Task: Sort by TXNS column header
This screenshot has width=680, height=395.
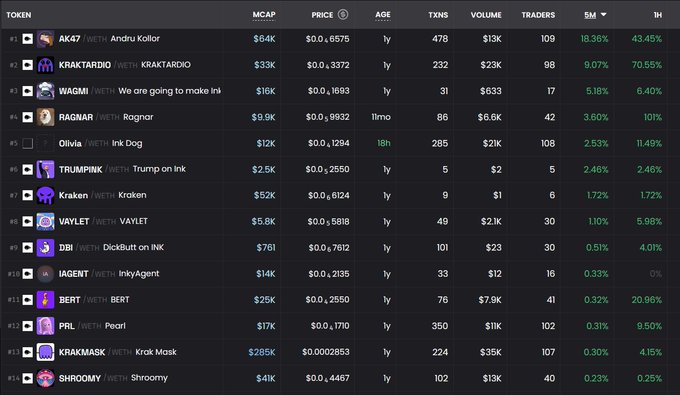Action: 438,15
